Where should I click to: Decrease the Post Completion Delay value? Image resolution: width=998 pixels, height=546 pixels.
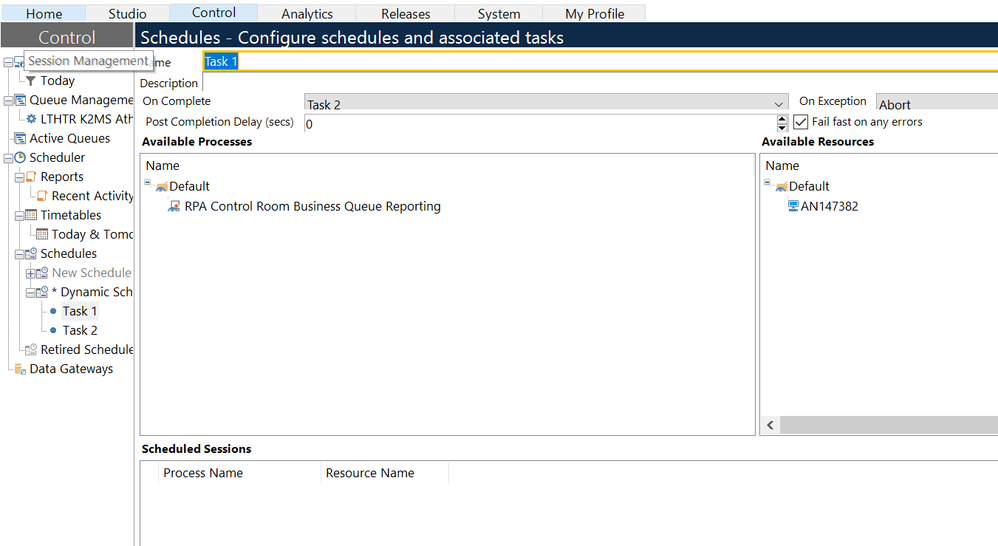click(x=782, y=127)
